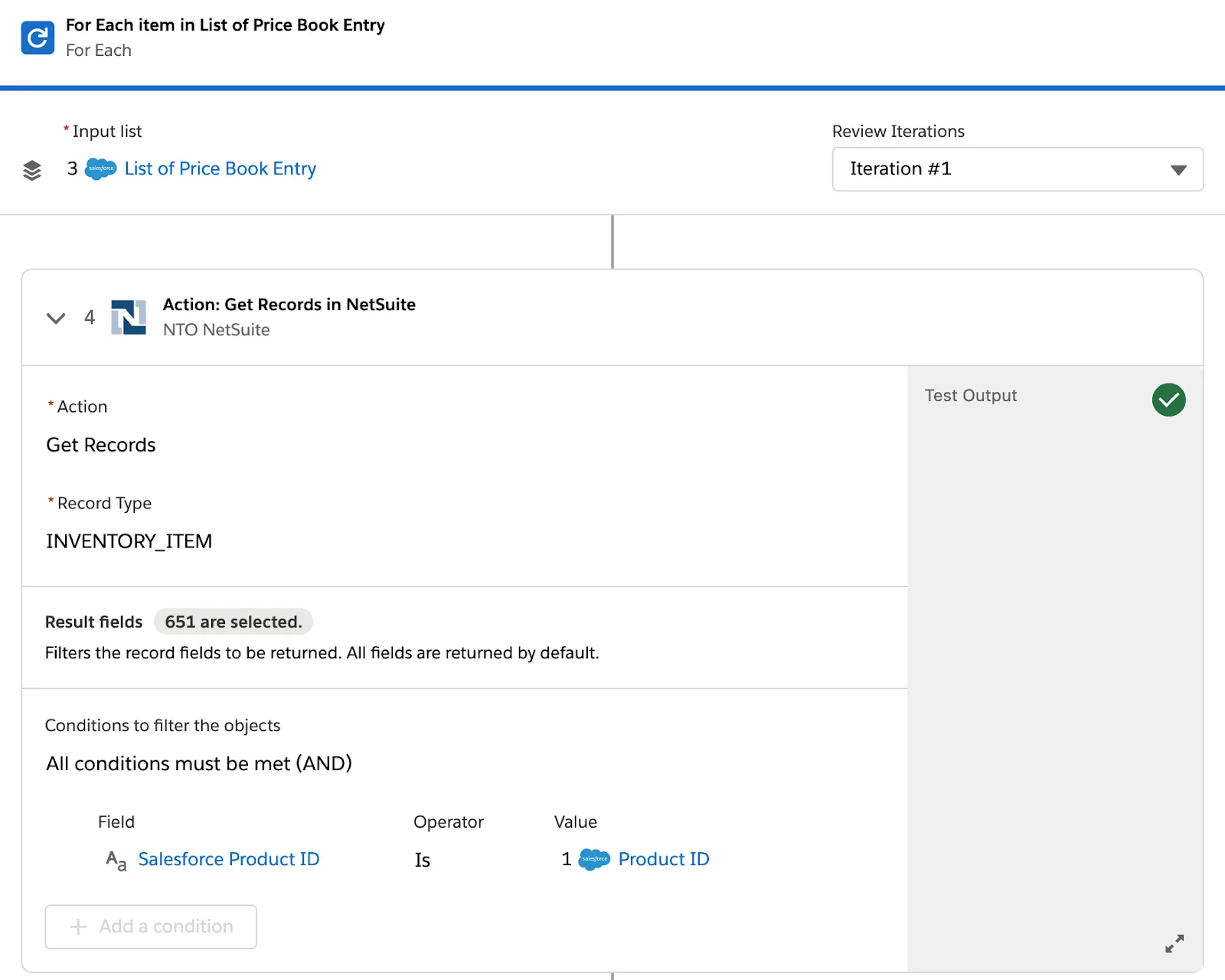Click the expand arrows in the Test Output corner

(1174, 942)
